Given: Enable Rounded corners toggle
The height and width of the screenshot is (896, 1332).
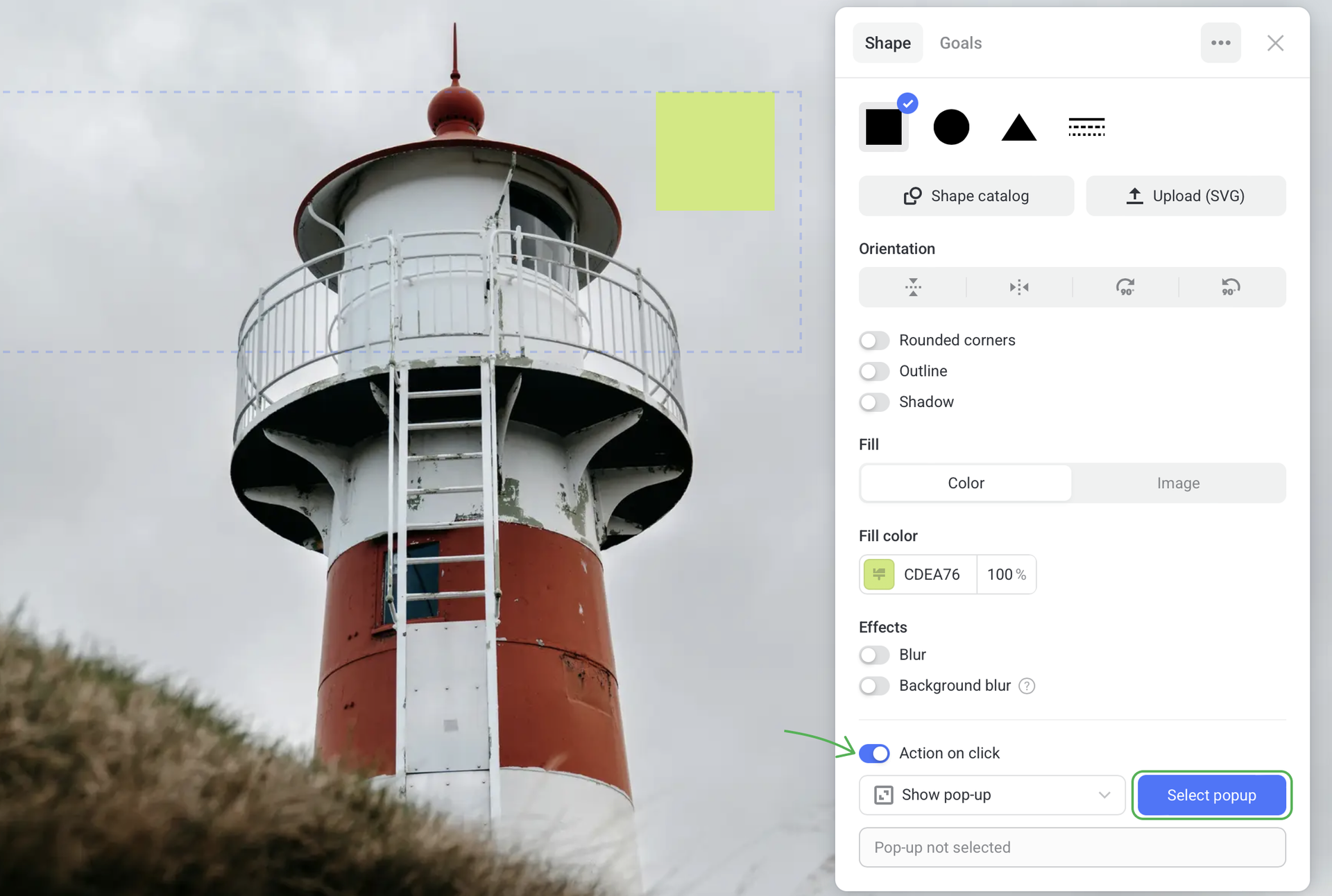Looking at the screenshot, I should (874, 341).
